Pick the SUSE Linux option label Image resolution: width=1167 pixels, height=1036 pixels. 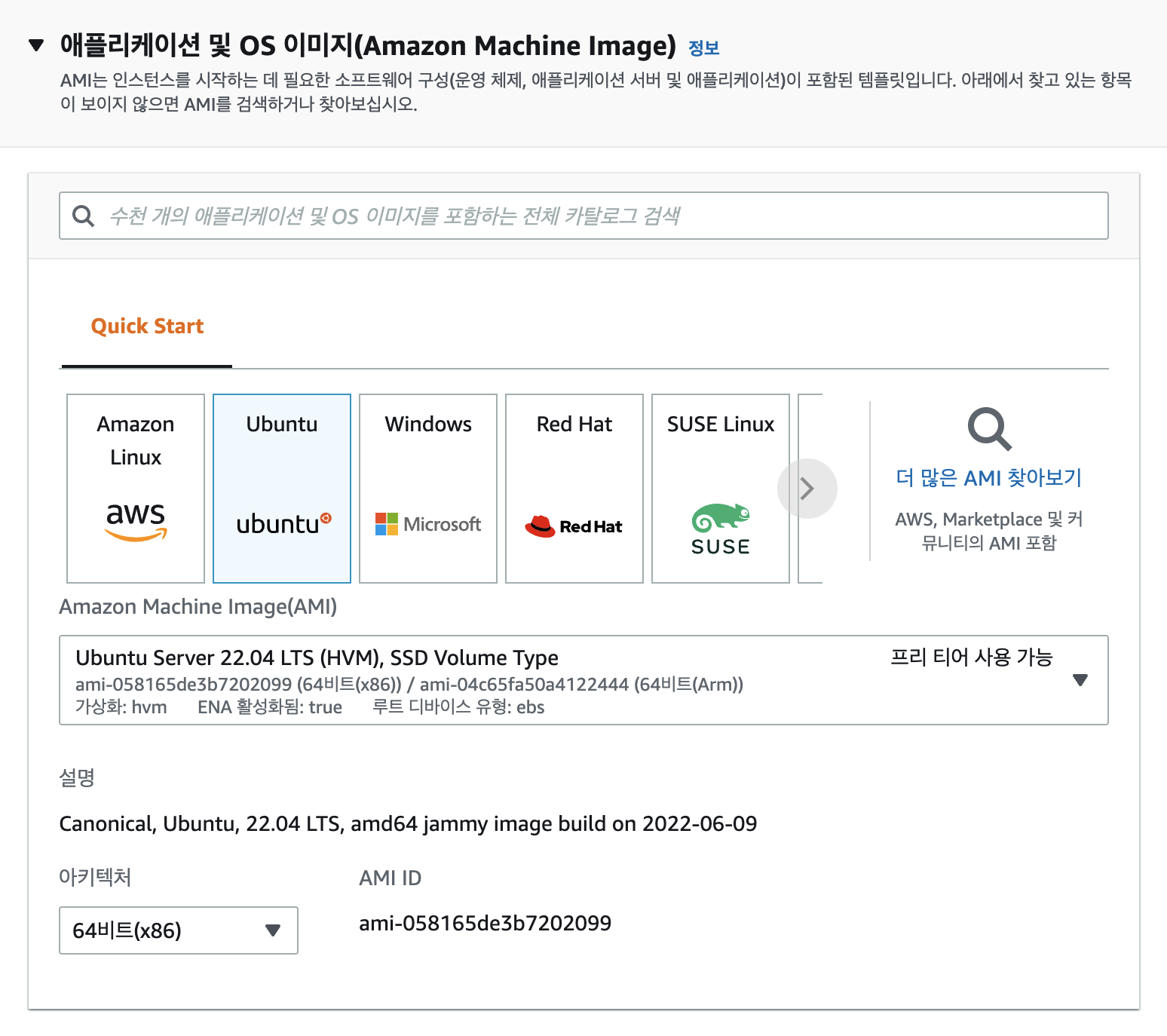tap(720, 425)
